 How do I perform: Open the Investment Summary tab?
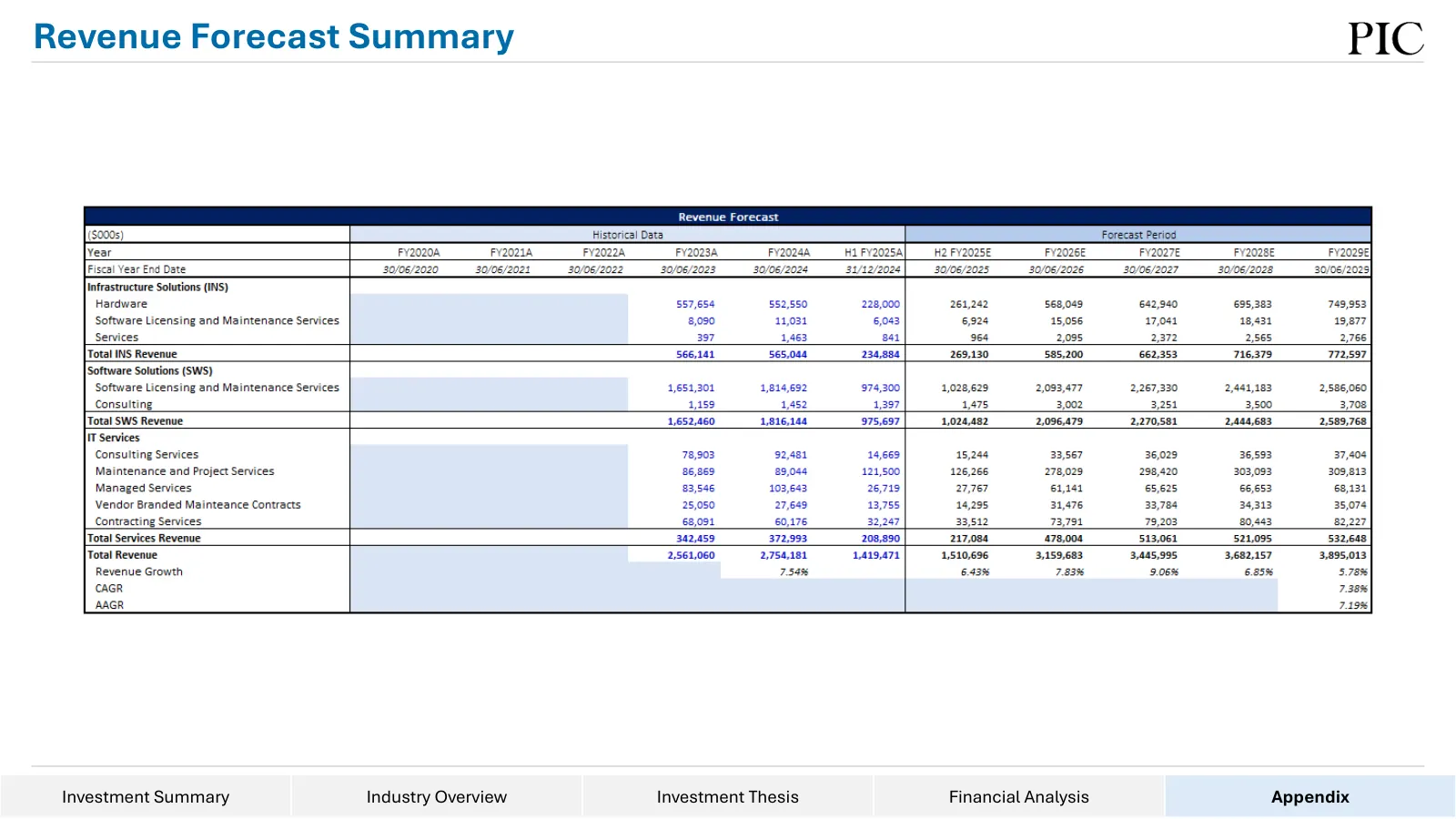coord(146,796)
